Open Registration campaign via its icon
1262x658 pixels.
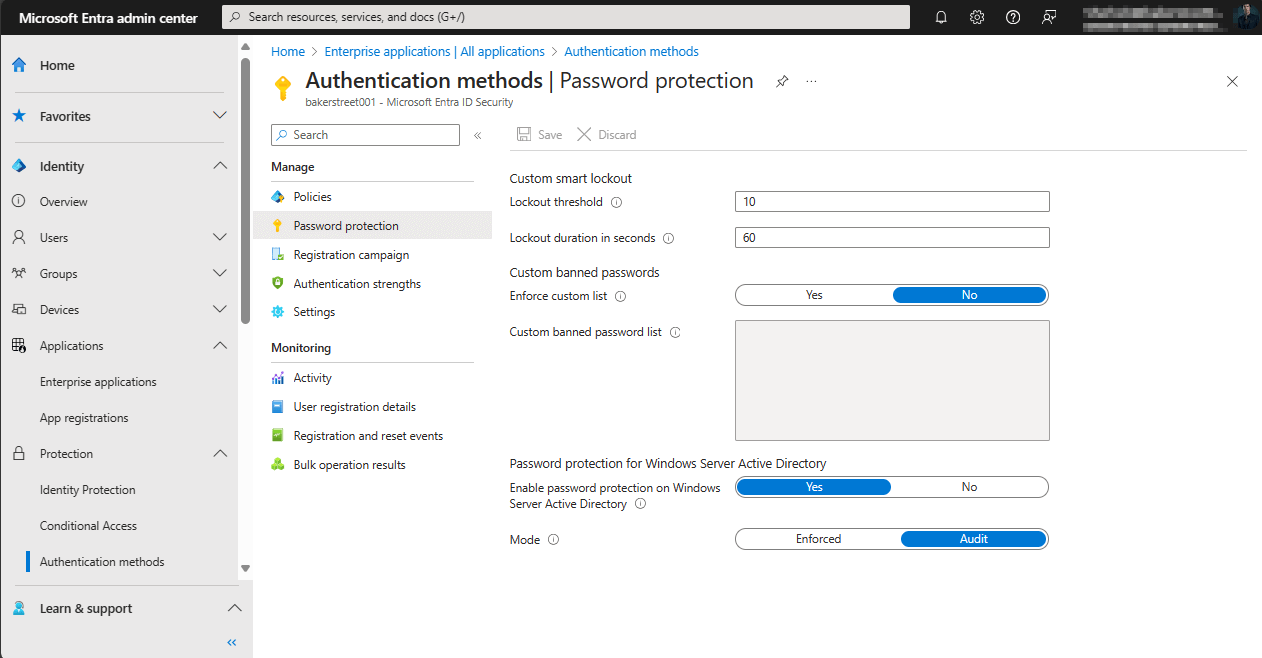[x=277, y=254]
